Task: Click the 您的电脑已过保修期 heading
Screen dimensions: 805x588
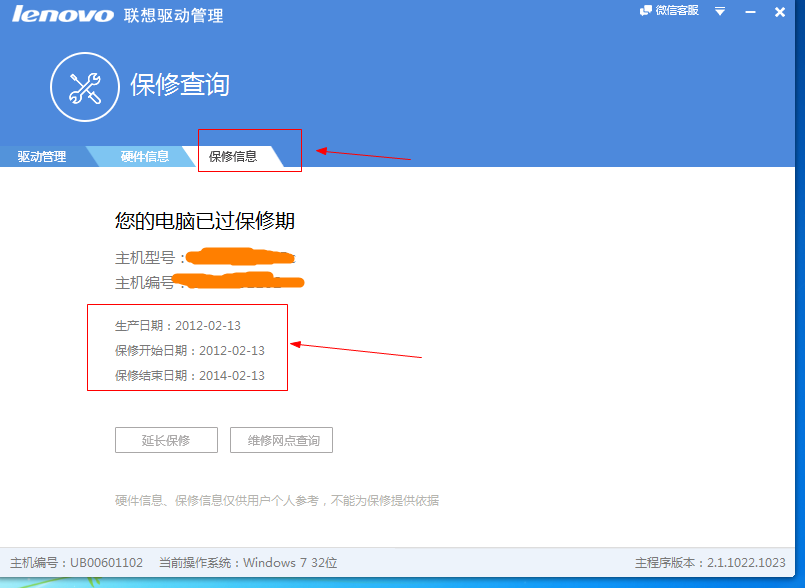Action: click(205, 221)
